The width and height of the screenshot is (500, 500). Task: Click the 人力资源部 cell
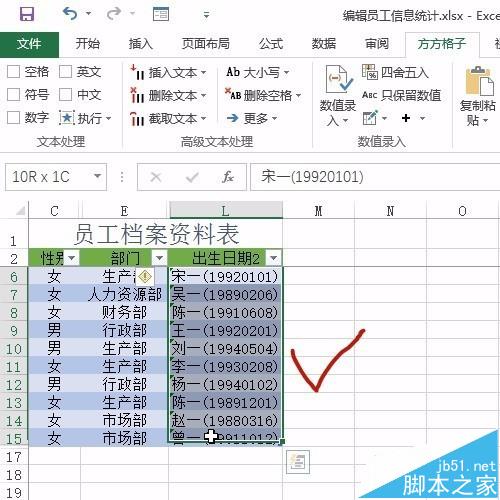125,295
